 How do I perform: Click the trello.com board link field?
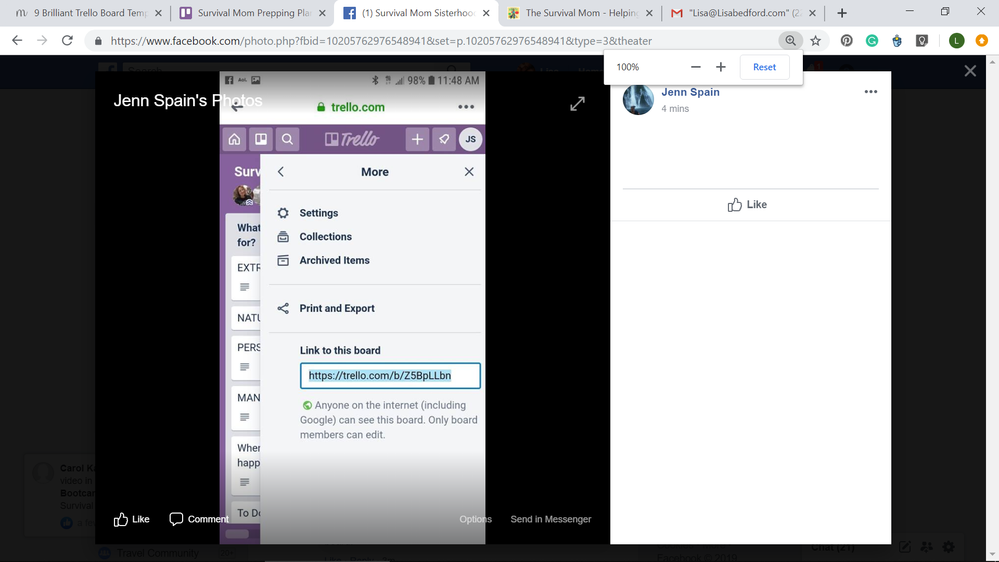(390, 376)
